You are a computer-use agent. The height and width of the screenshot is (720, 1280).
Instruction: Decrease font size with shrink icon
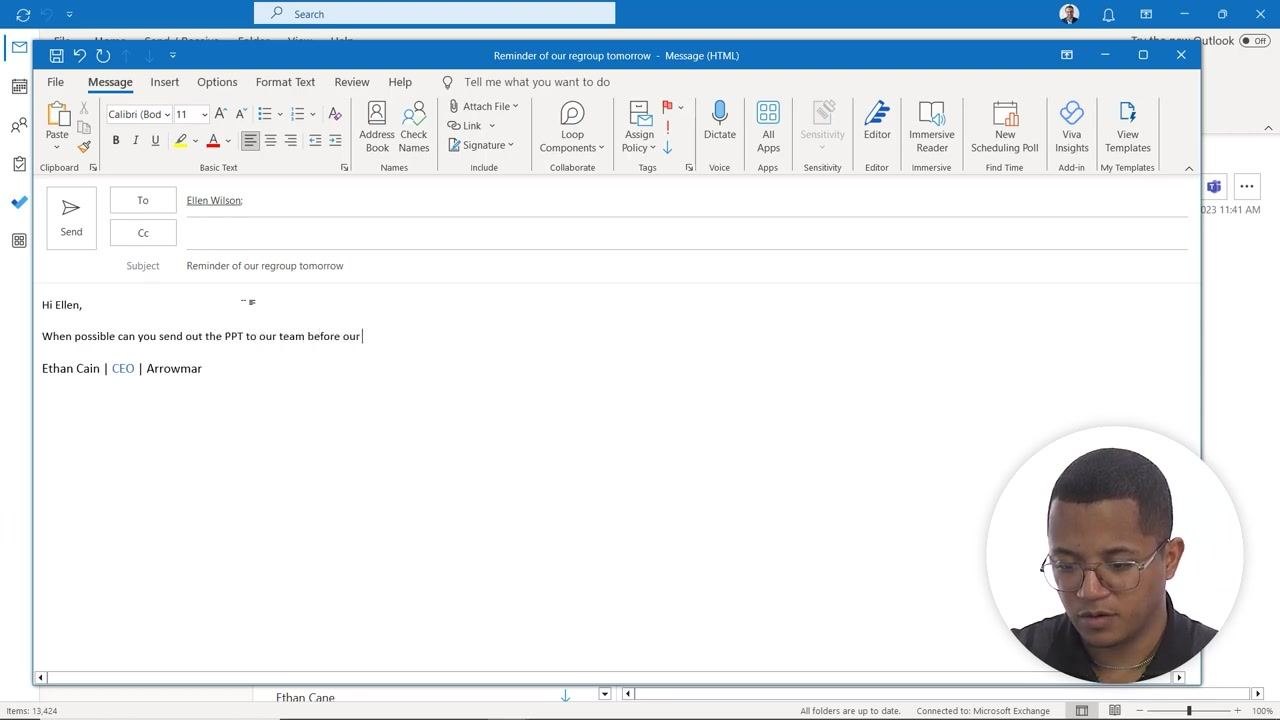[x=240, y=114]
